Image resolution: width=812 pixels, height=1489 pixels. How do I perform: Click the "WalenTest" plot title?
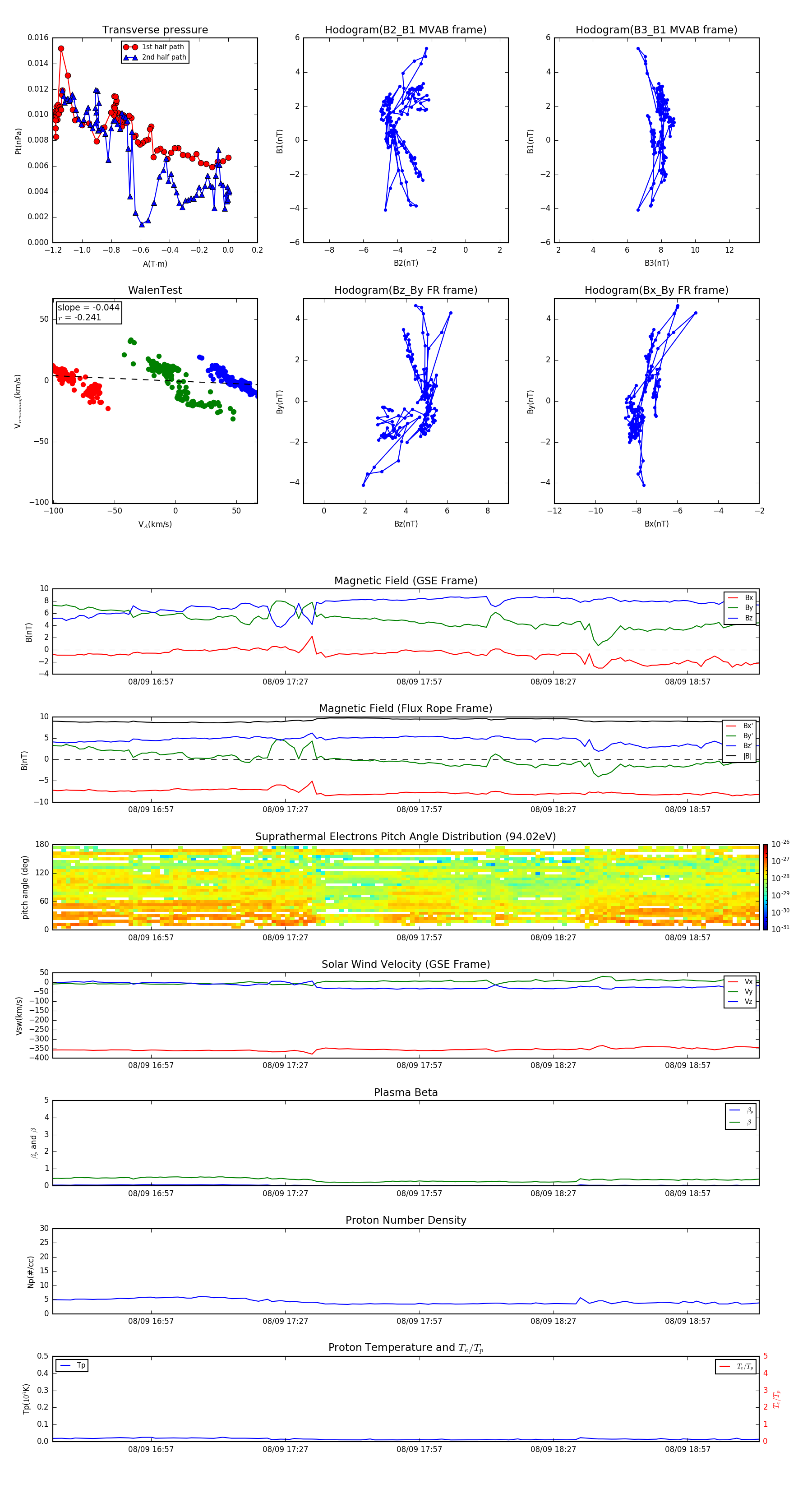pyautogui.click(x=155, y=290)
